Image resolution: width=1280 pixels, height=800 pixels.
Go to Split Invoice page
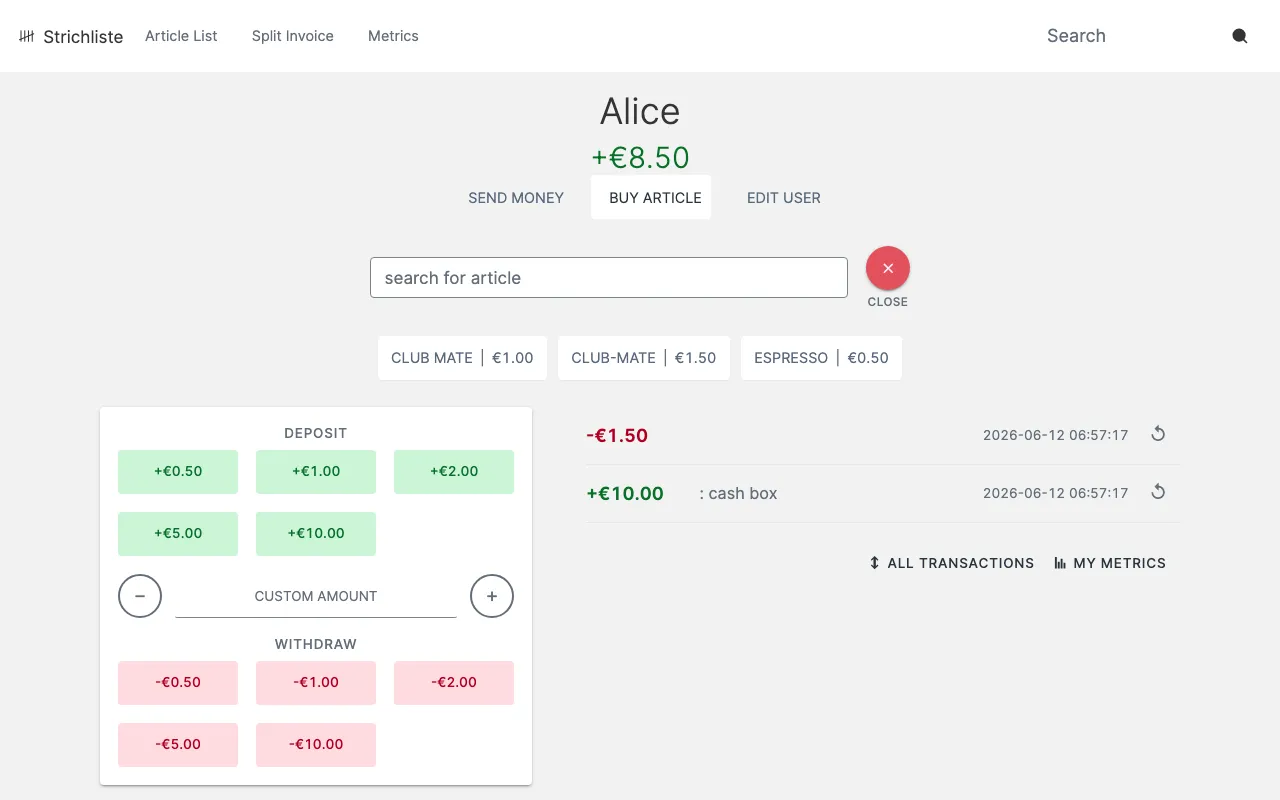click(x=293, y=36)
